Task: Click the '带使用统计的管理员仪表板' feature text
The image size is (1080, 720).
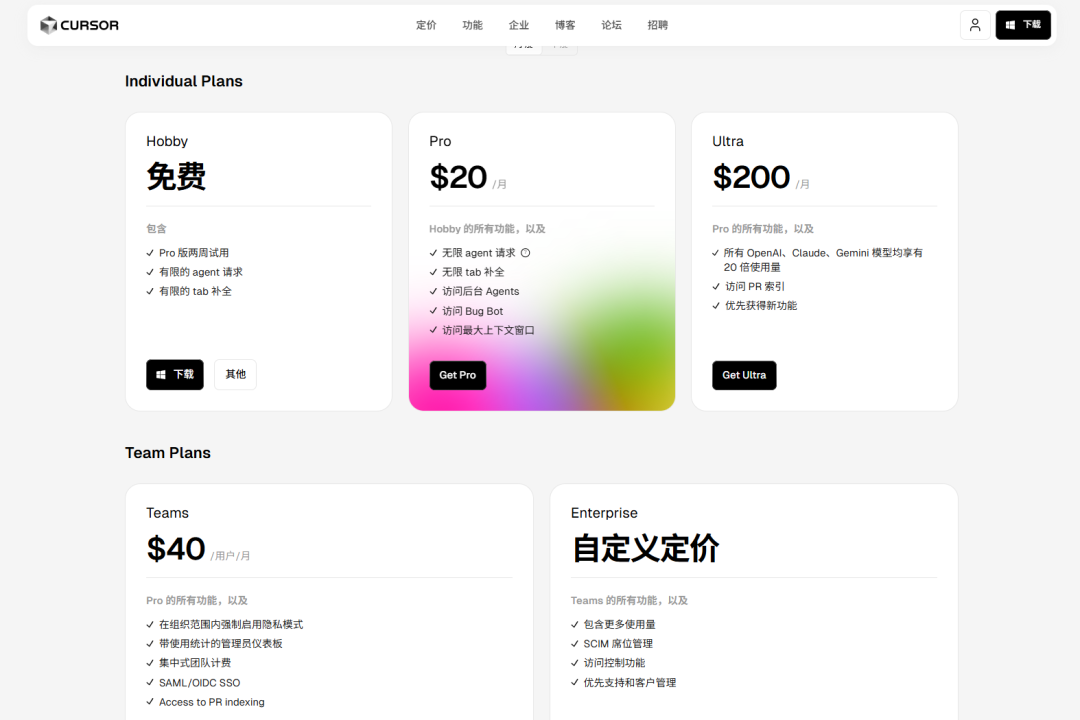Action: pos(220,644)
